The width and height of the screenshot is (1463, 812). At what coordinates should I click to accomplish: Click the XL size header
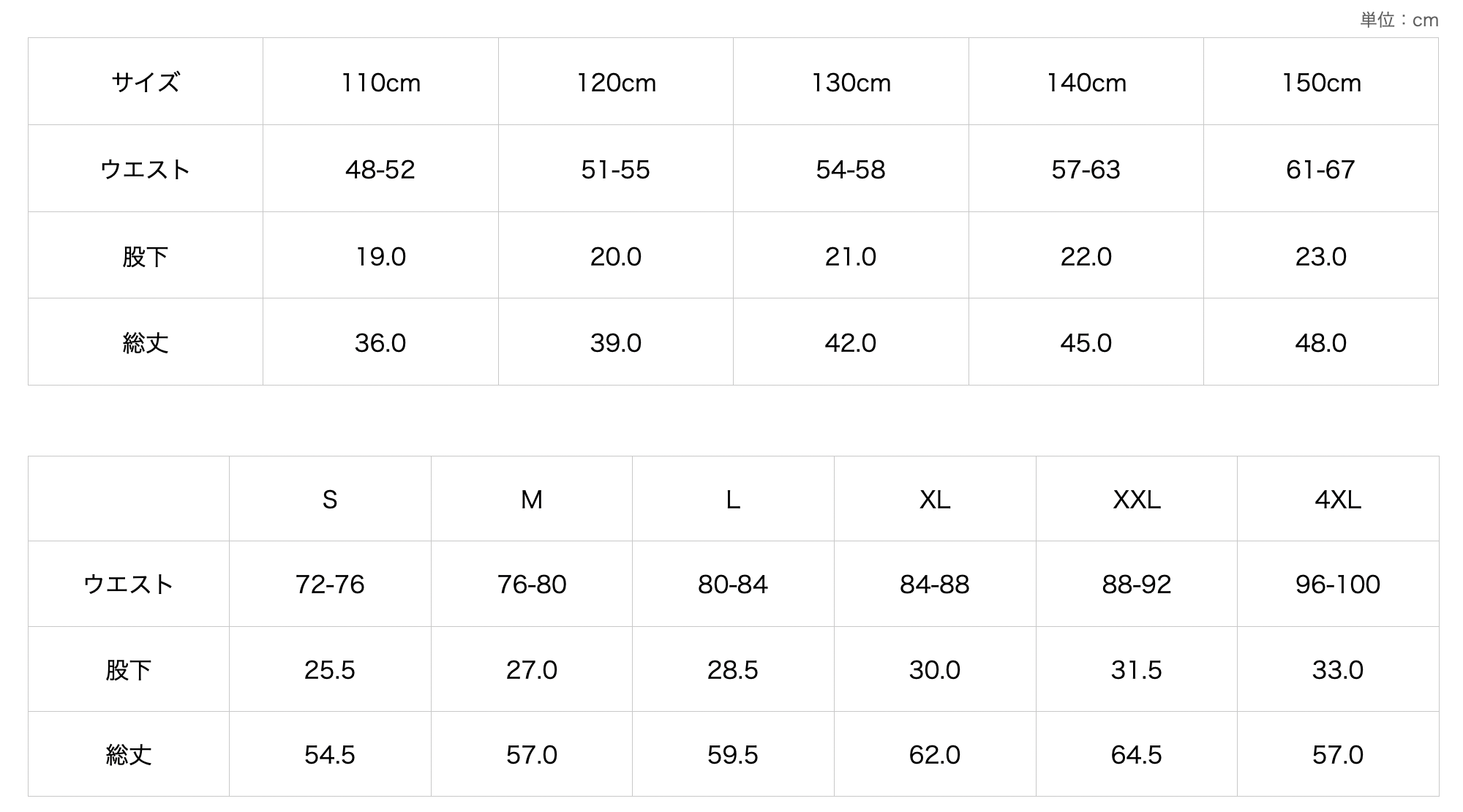pos(935,500)
